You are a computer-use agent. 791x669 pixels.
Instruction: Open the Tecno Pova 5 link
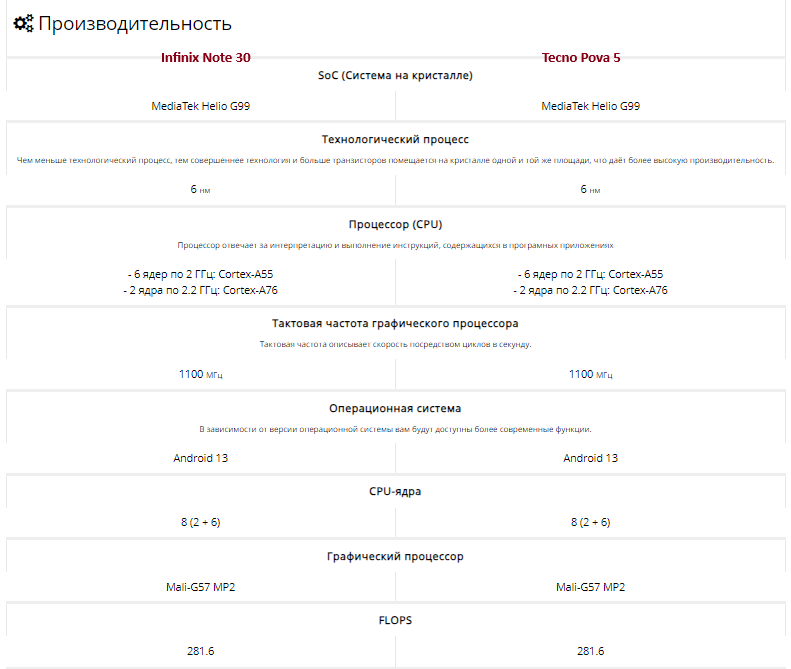point(581,58)
